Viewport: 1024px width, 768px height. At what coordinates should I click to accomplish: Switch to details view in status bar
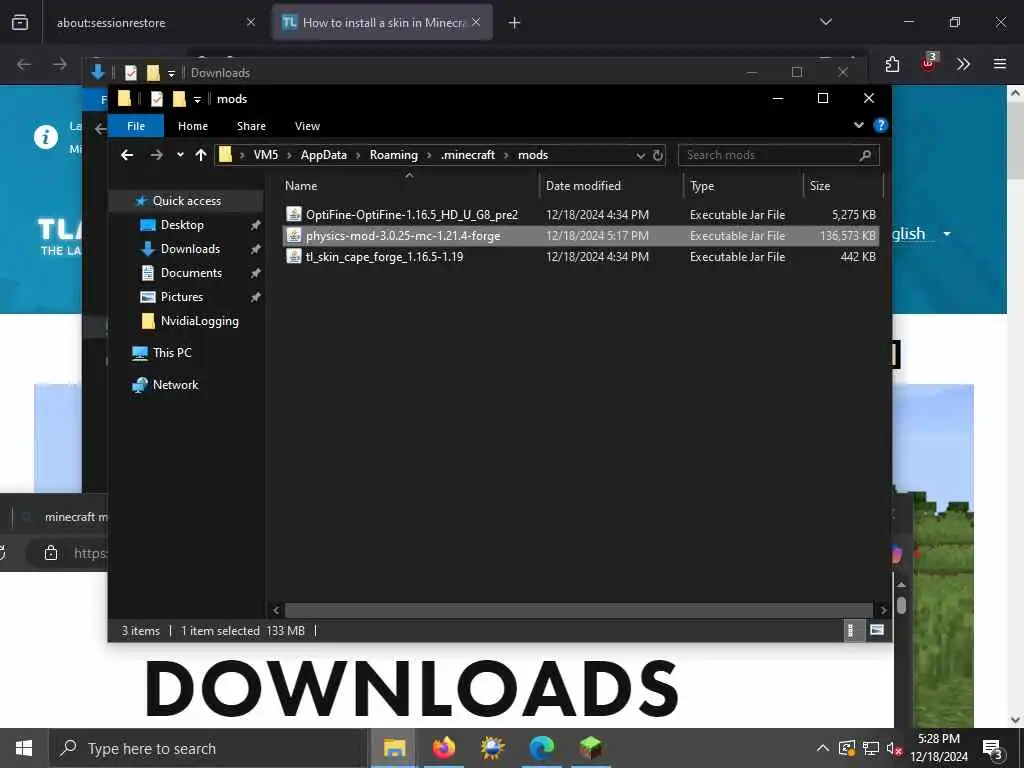pos(850,630)
